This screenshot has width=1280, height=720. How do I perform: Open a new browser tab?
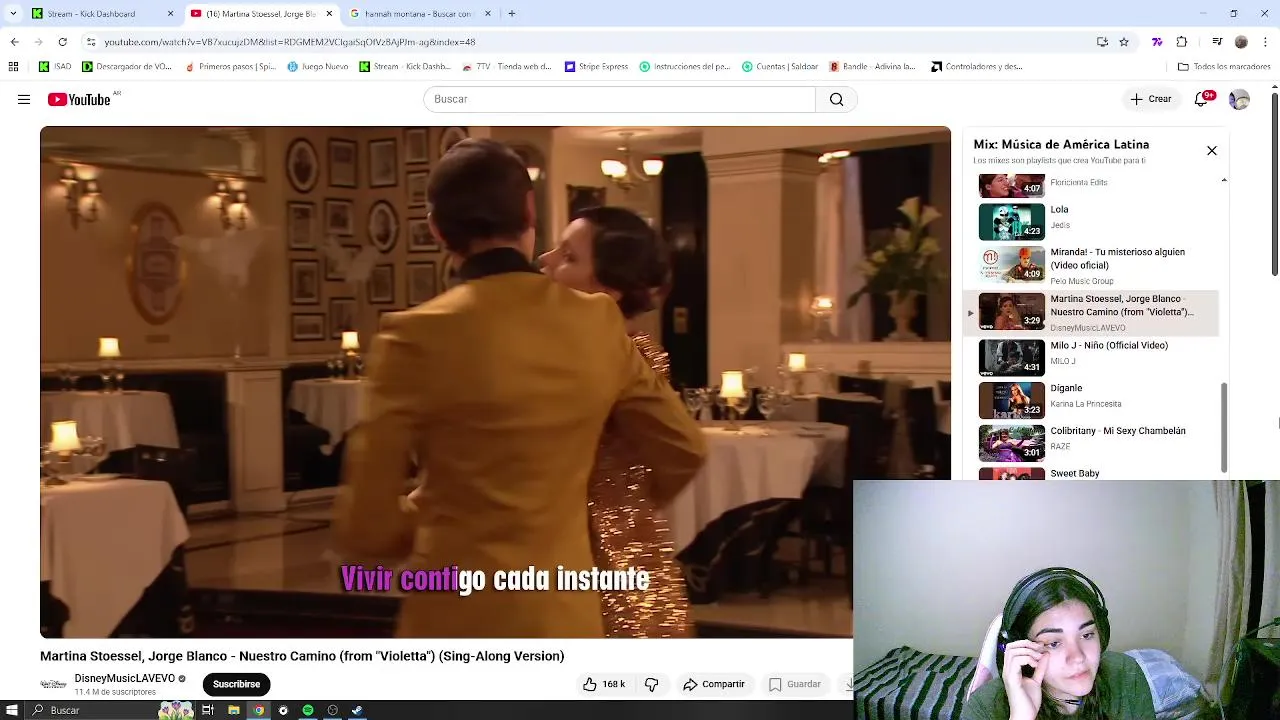[512, 14]
